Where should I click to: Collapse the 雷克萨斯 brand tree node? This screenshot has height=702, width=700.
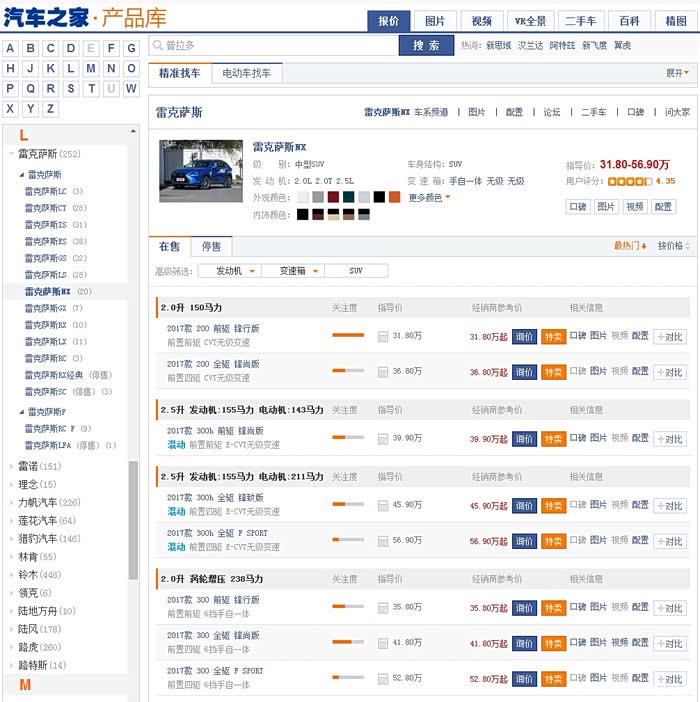pos(11,154)
